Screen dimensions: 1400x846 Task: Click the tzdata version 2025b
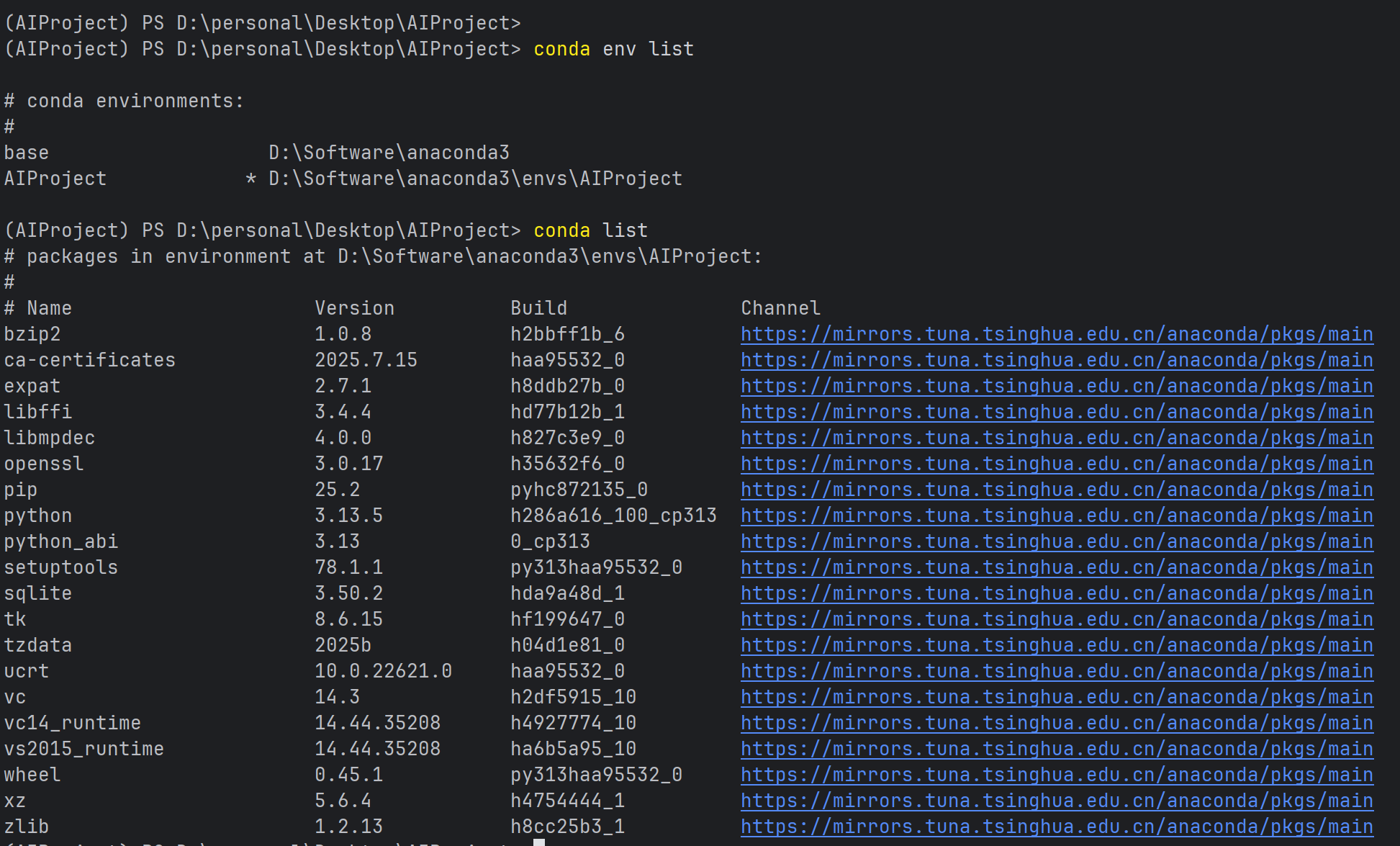click(x=343, y=645)
